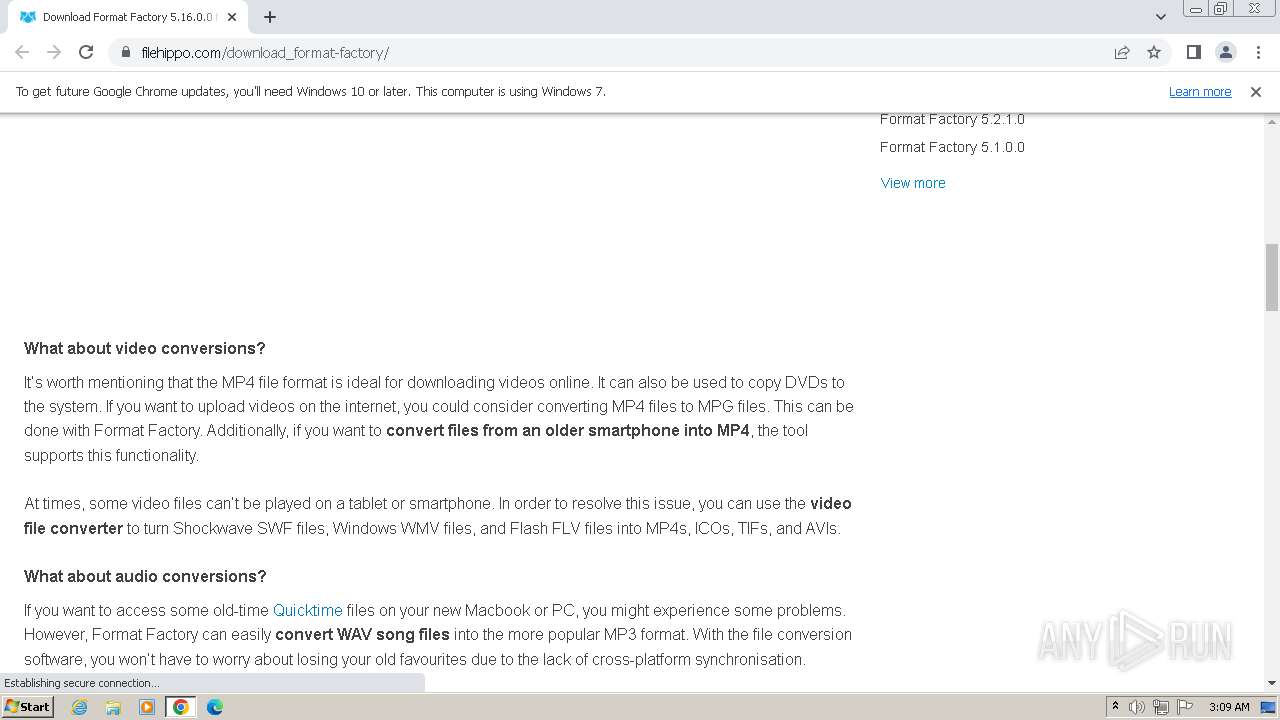Image resolution: width=1280 pixels, height=720 pixels.
Task: Launch Microsoft Edge from the taskbar
Action: (215, 707)
